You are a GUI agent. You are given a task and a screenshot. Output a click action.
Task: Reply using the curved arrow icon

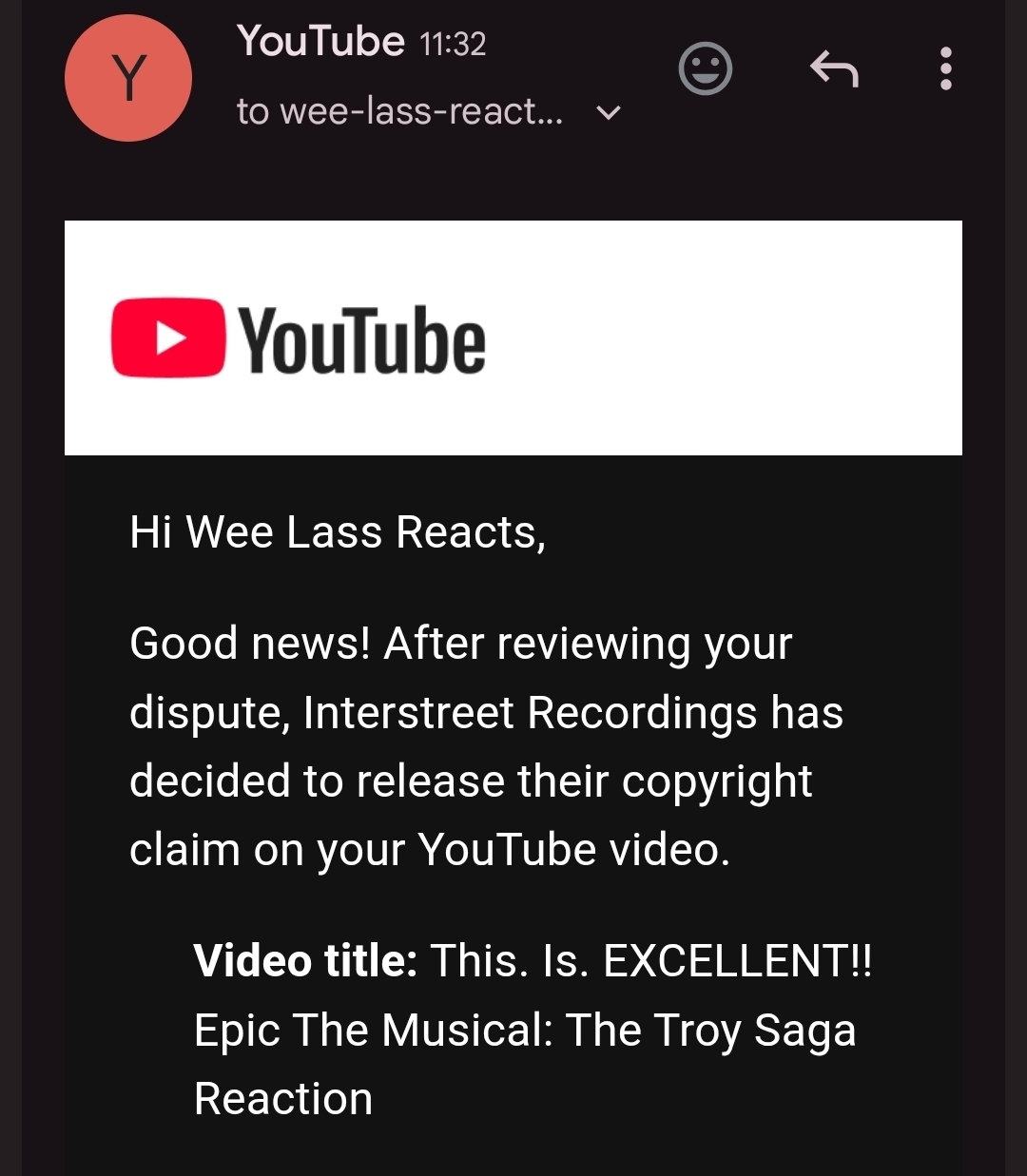point(834,69)
